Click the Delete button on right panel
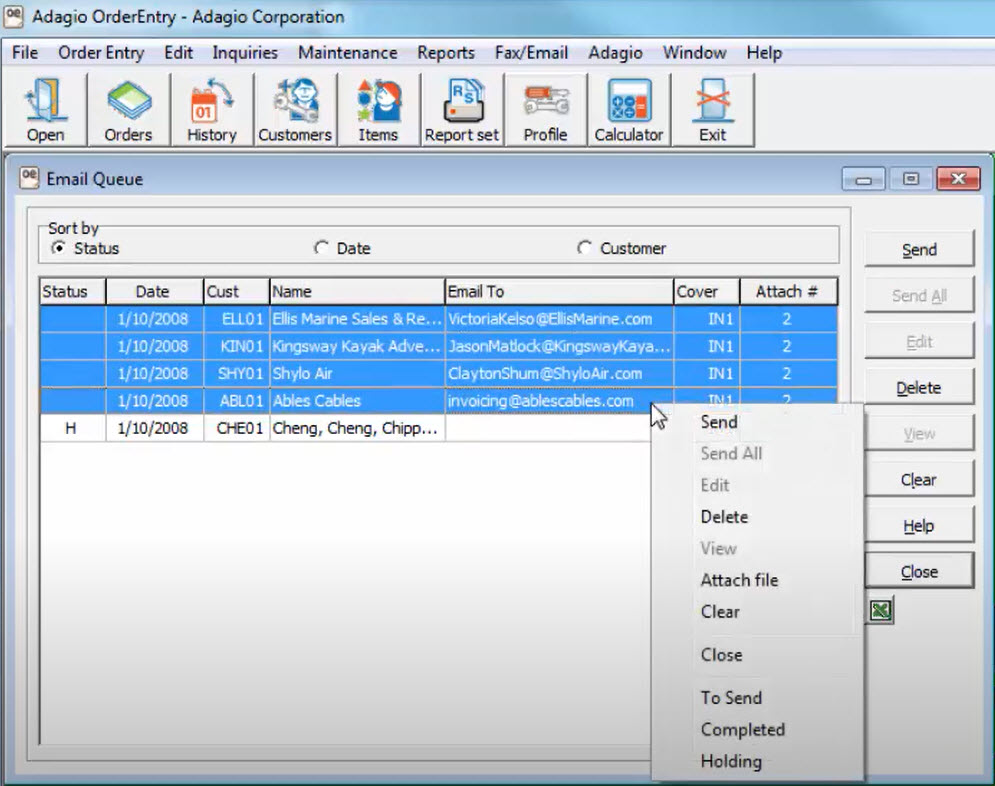 click(919, 388)
